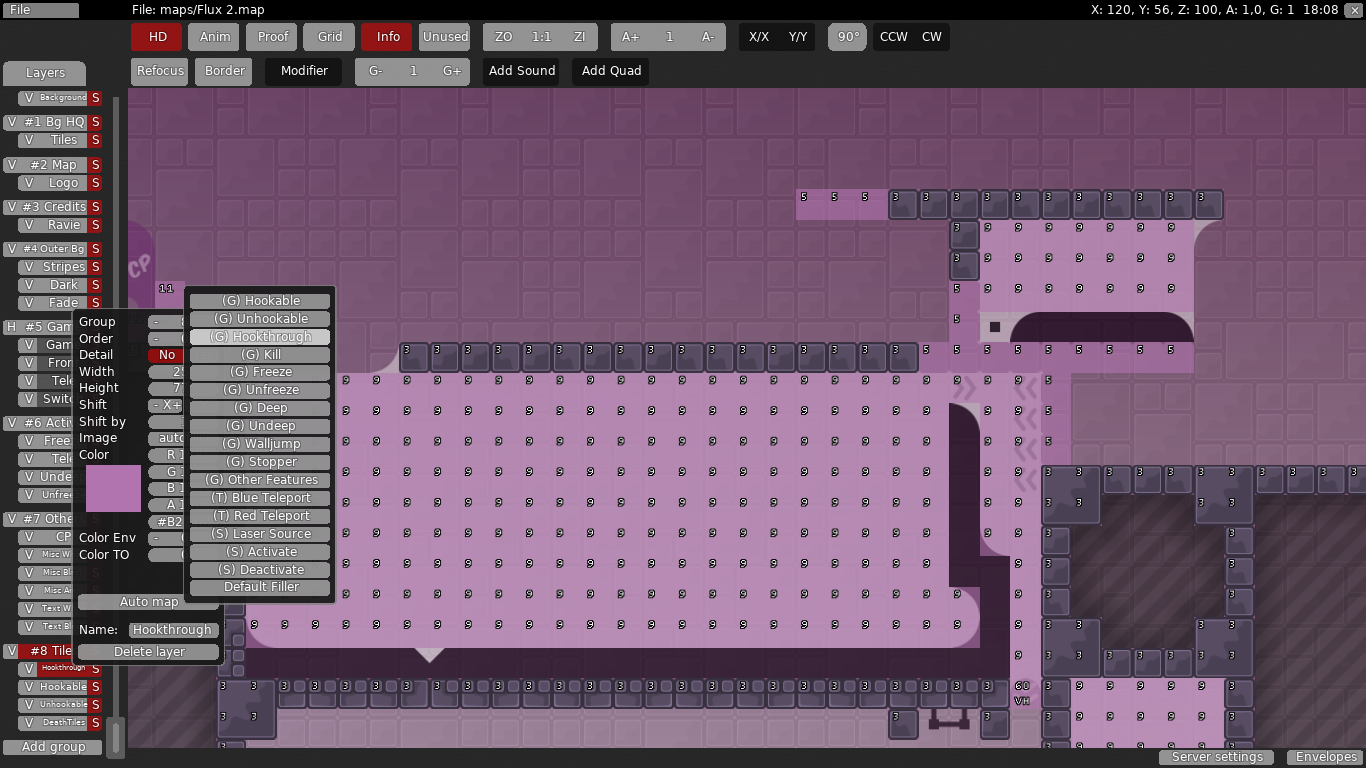Flip vertically with the Y/Y button
Image resolution: width=1366 pixels, height=768 pixels.
click(797, 37)
